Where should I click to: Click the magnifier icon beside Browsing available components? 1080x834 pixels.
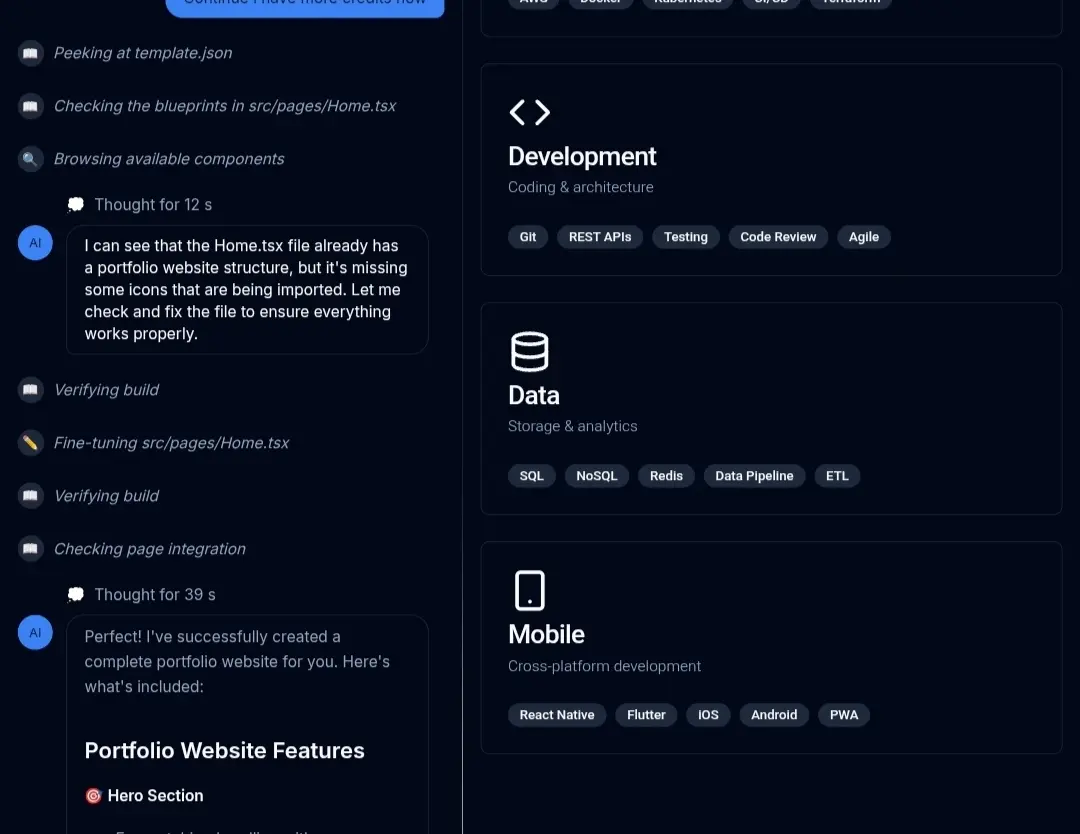point(31,159)
